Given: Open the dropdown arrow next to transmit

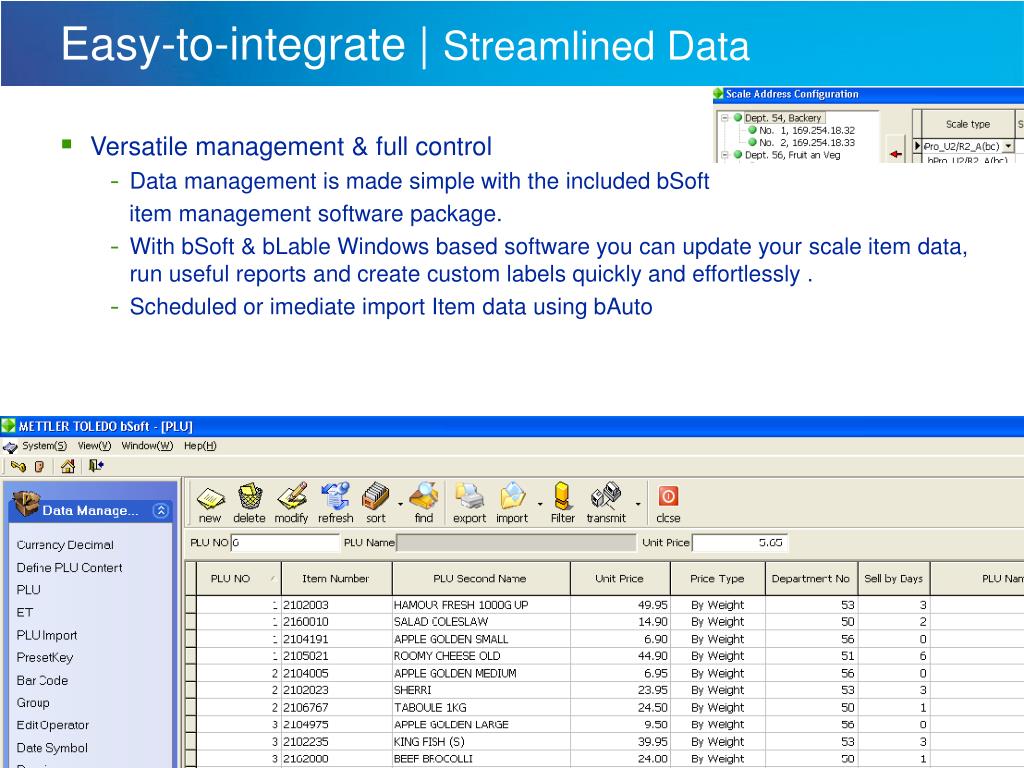Looking at the screenshot, I should (637, 504).
